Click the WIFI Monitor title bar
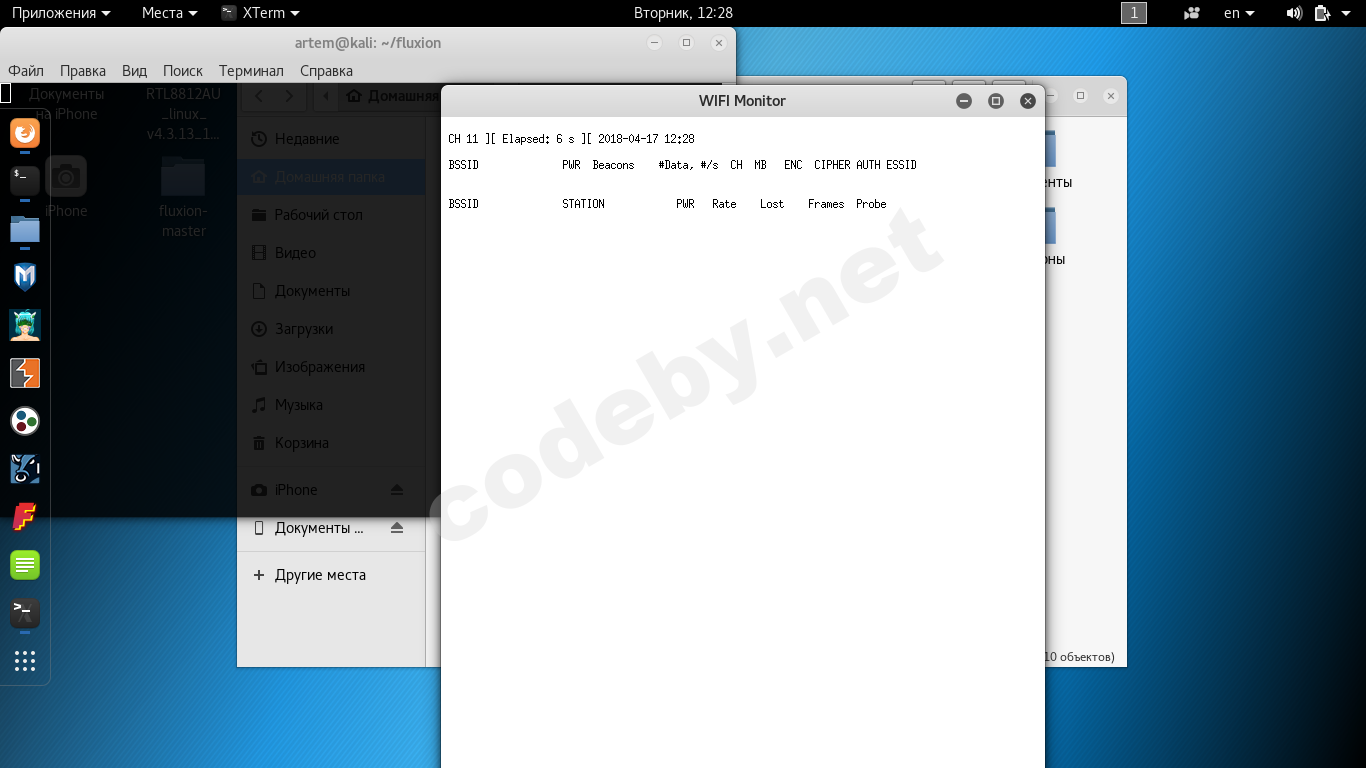The image size is (1366, 768). tap(742, 101)
